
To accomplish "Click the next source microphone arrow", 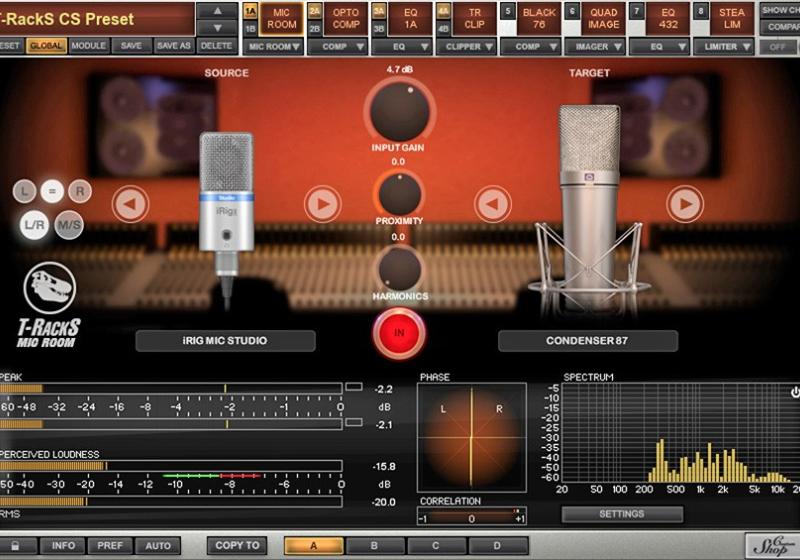I will [321, 204].
